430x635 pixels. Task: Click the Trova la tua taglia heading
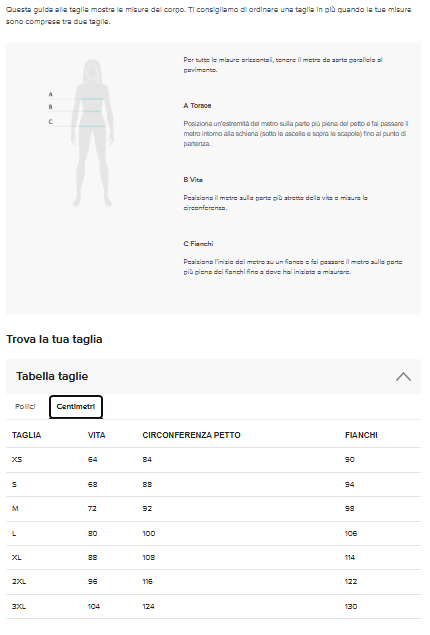pyautogui.click(x=54, y=339)
